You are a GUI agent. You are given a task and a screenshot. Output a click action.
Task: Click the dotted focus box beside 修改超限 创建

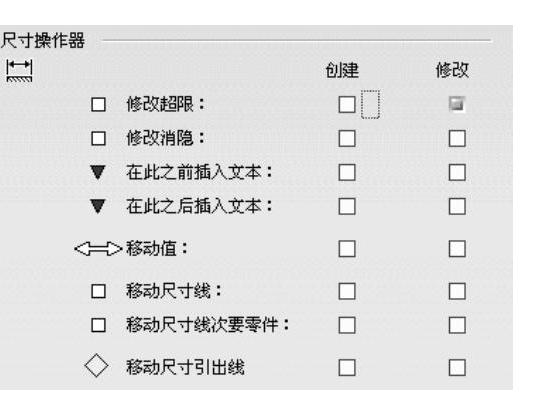coord(370,104)
